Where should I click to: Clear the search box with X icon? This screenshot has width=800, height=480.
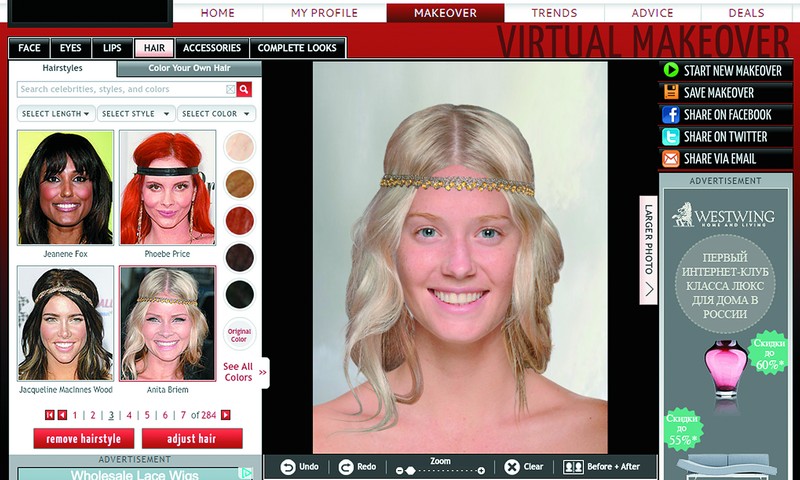pyautogui.click(x=231, y=89)
